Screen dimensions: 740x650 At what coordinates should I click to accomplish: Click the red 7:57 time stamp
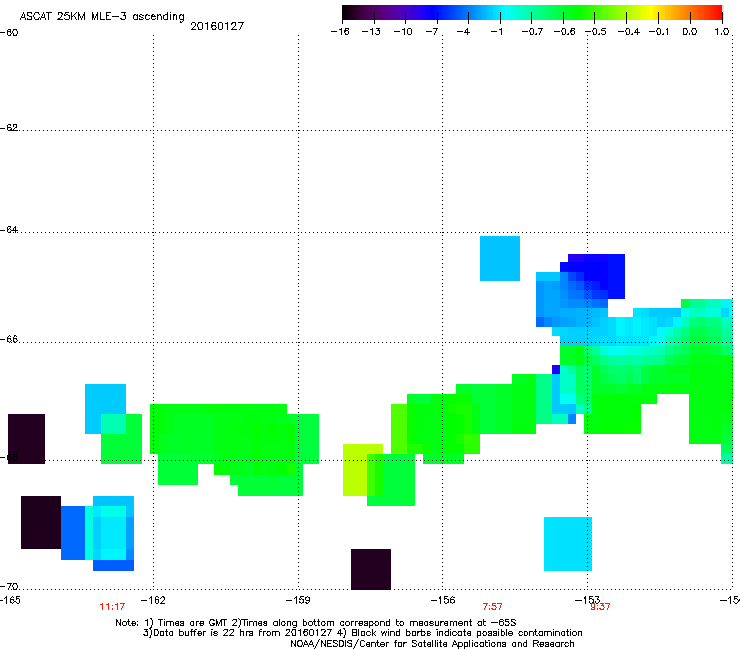pyautogui.click(x=492, y=607)
